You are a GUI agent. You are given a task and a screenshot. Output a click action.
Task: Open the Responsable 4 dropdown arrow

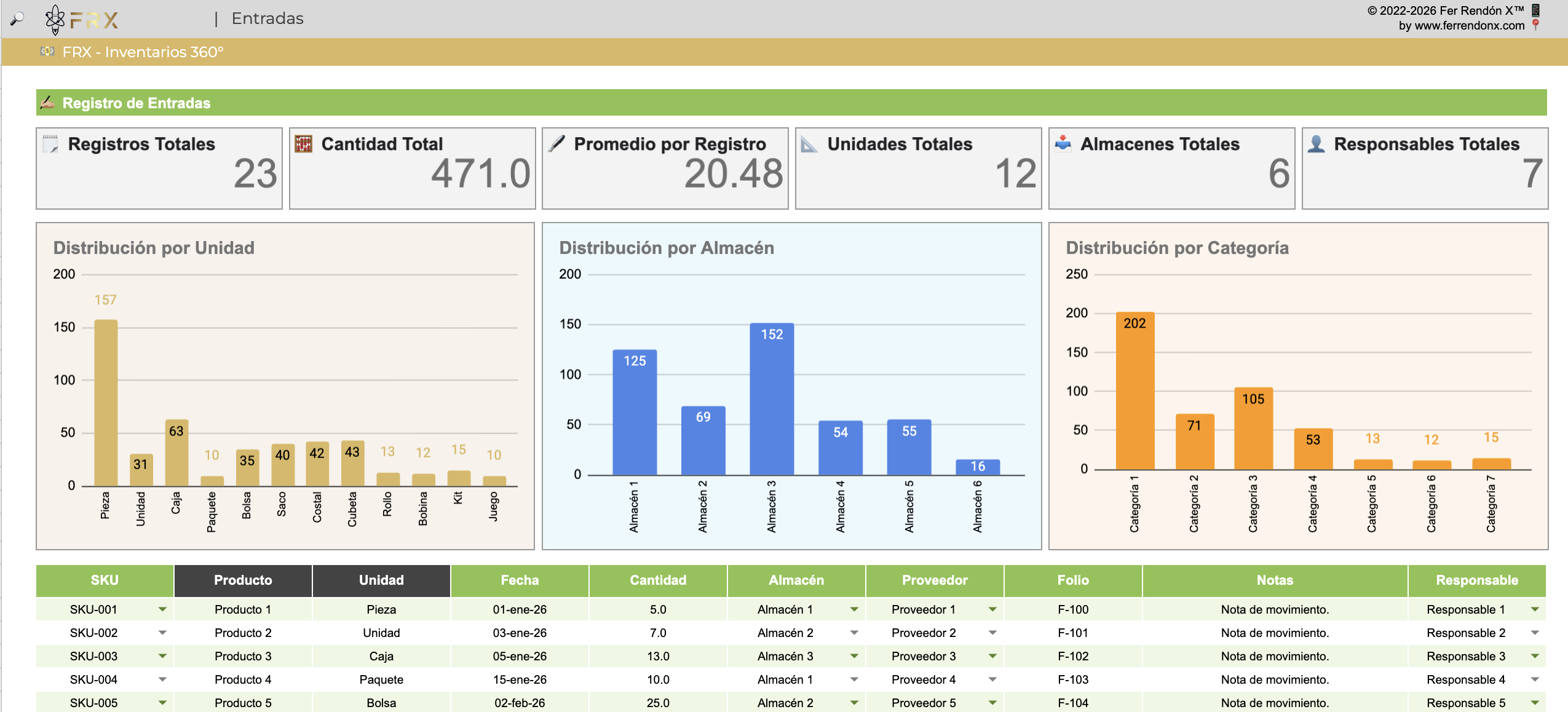pos(1535,679)
